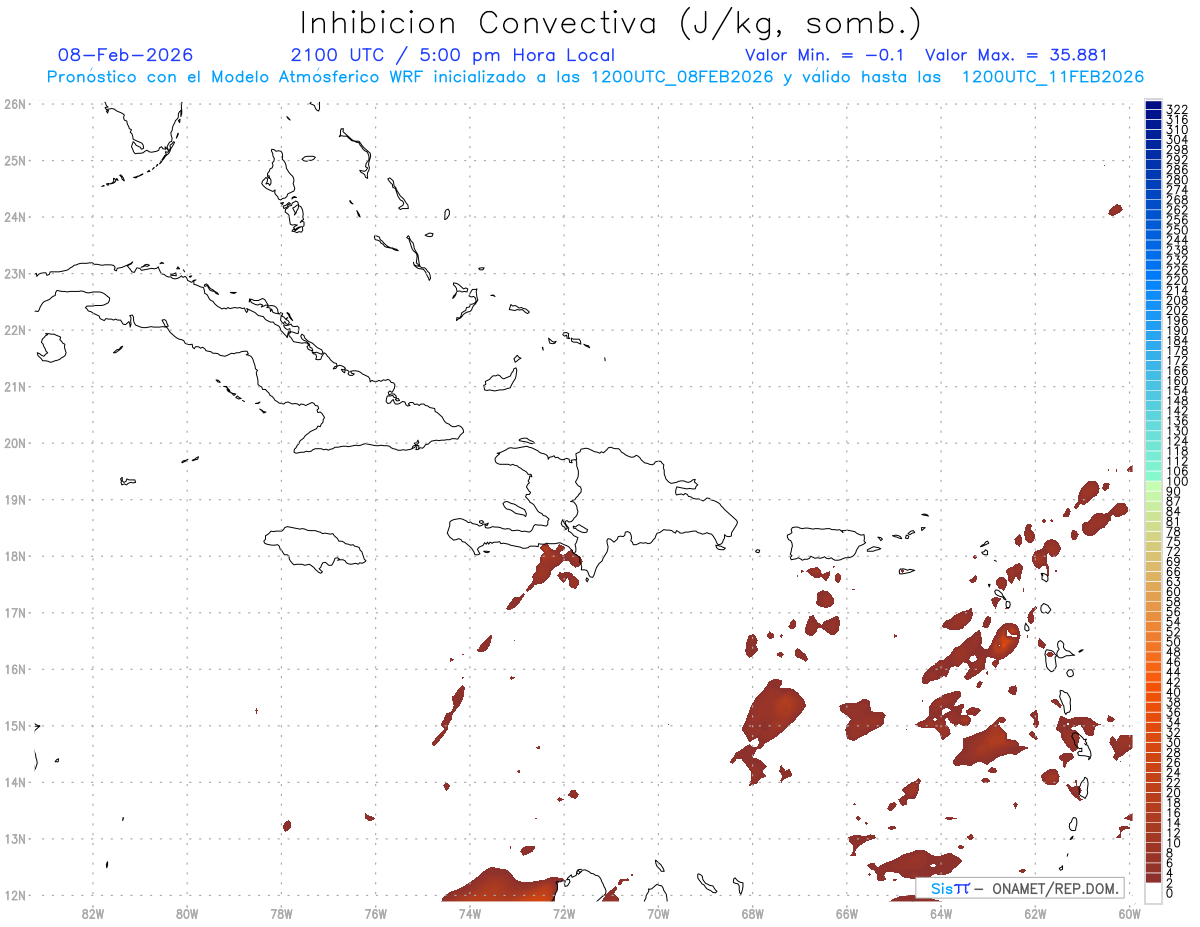Click the '66W' longitude label

847,913
